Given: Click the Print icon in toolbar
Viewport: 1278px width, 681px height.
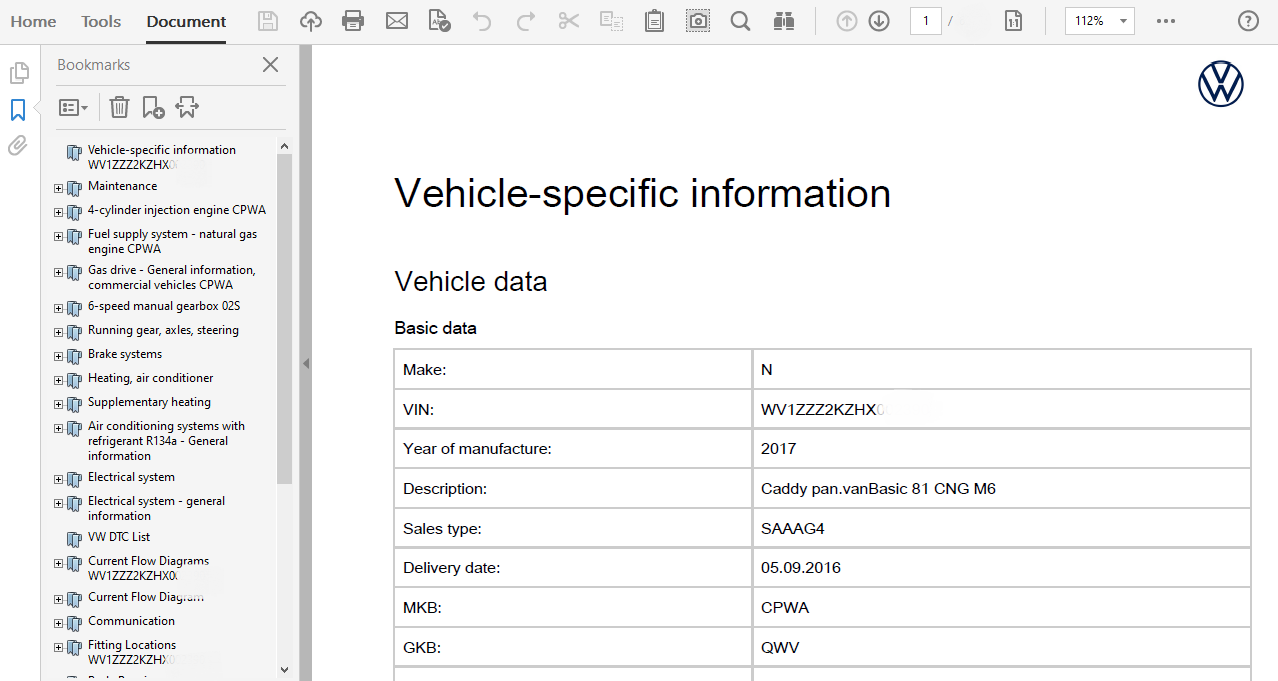Looking at the screenshot, I should click(353, 21).
